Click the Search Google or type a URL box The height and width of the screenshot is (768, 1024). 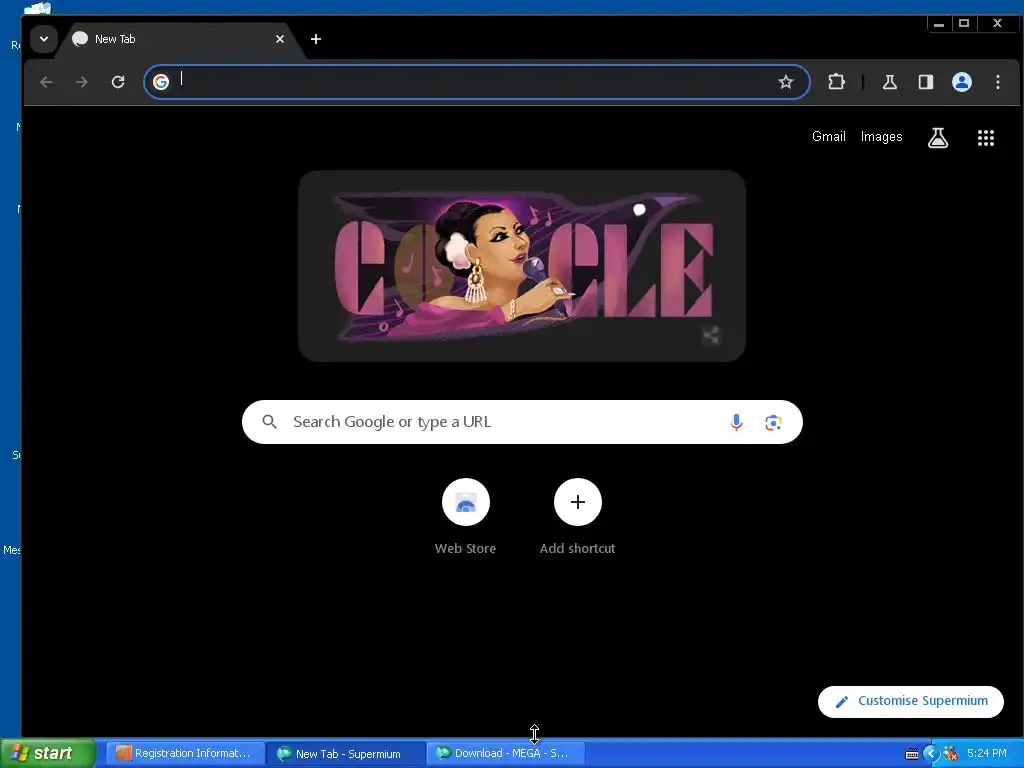point(522,422)
